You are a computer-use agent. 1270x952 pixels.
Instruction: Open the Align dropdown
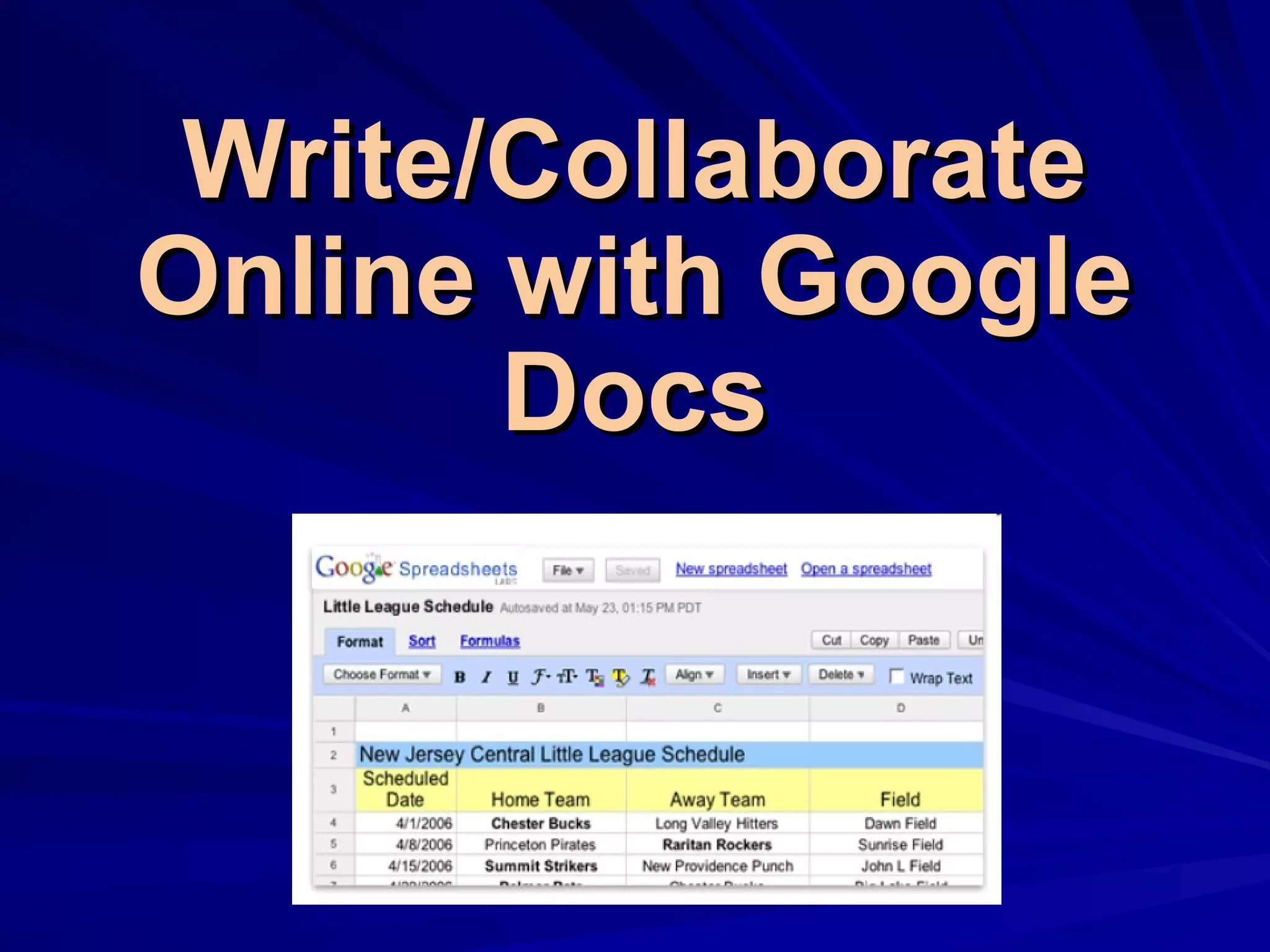point(695,674)
